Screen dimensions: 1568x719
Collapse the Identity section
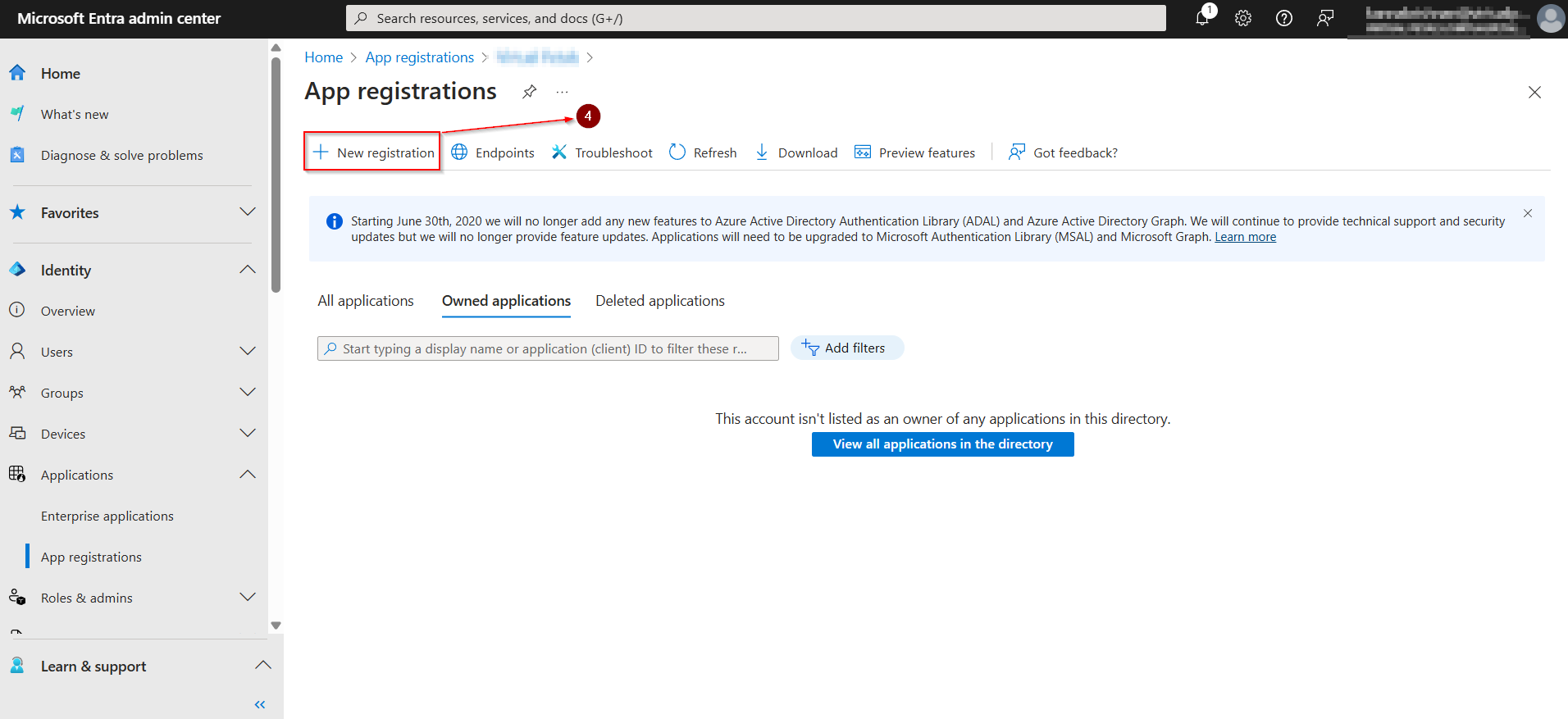[x=248, y=270]
